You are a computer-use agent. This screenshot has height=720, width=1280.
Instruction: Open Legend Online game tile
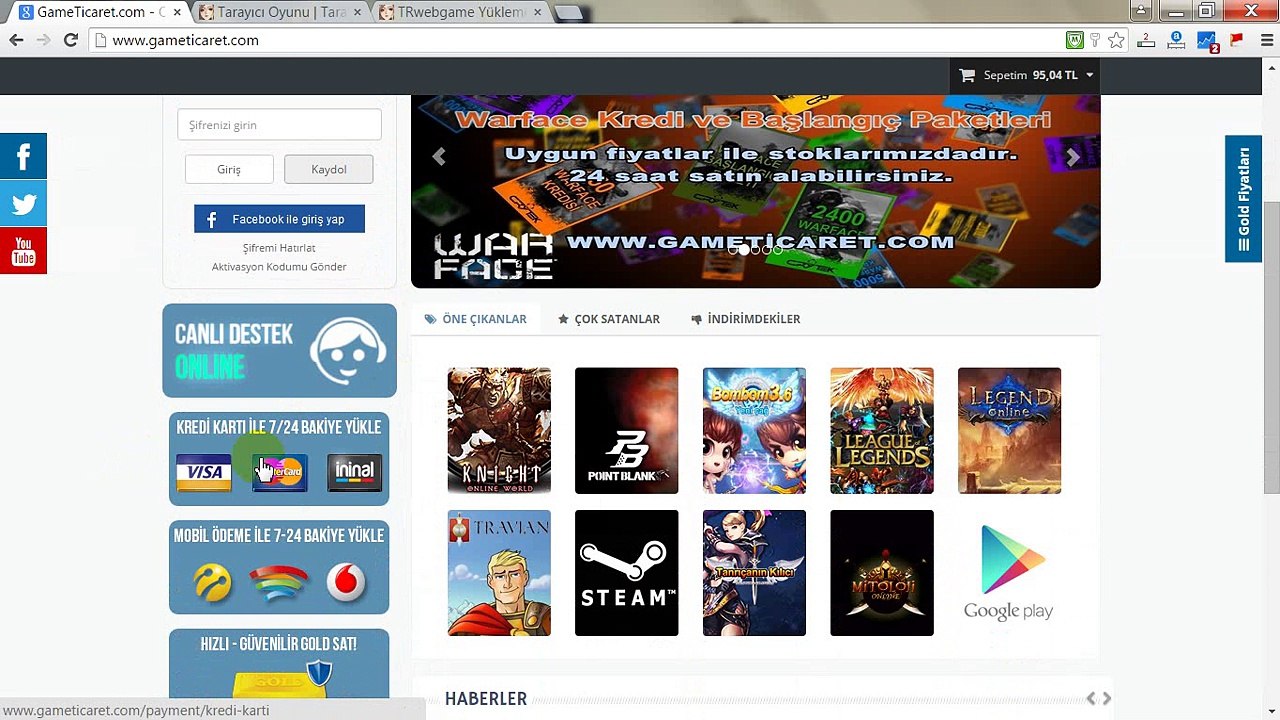tap(1009, 430)
